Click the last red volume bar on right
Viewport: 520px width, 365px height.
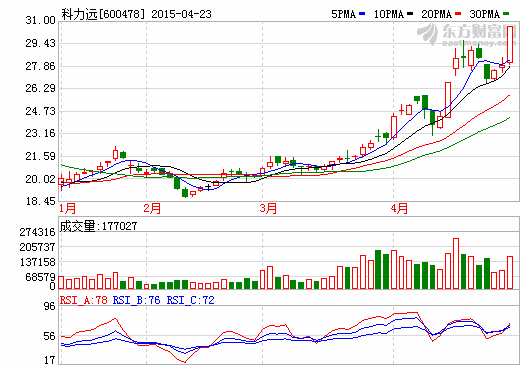pos(510,273)
